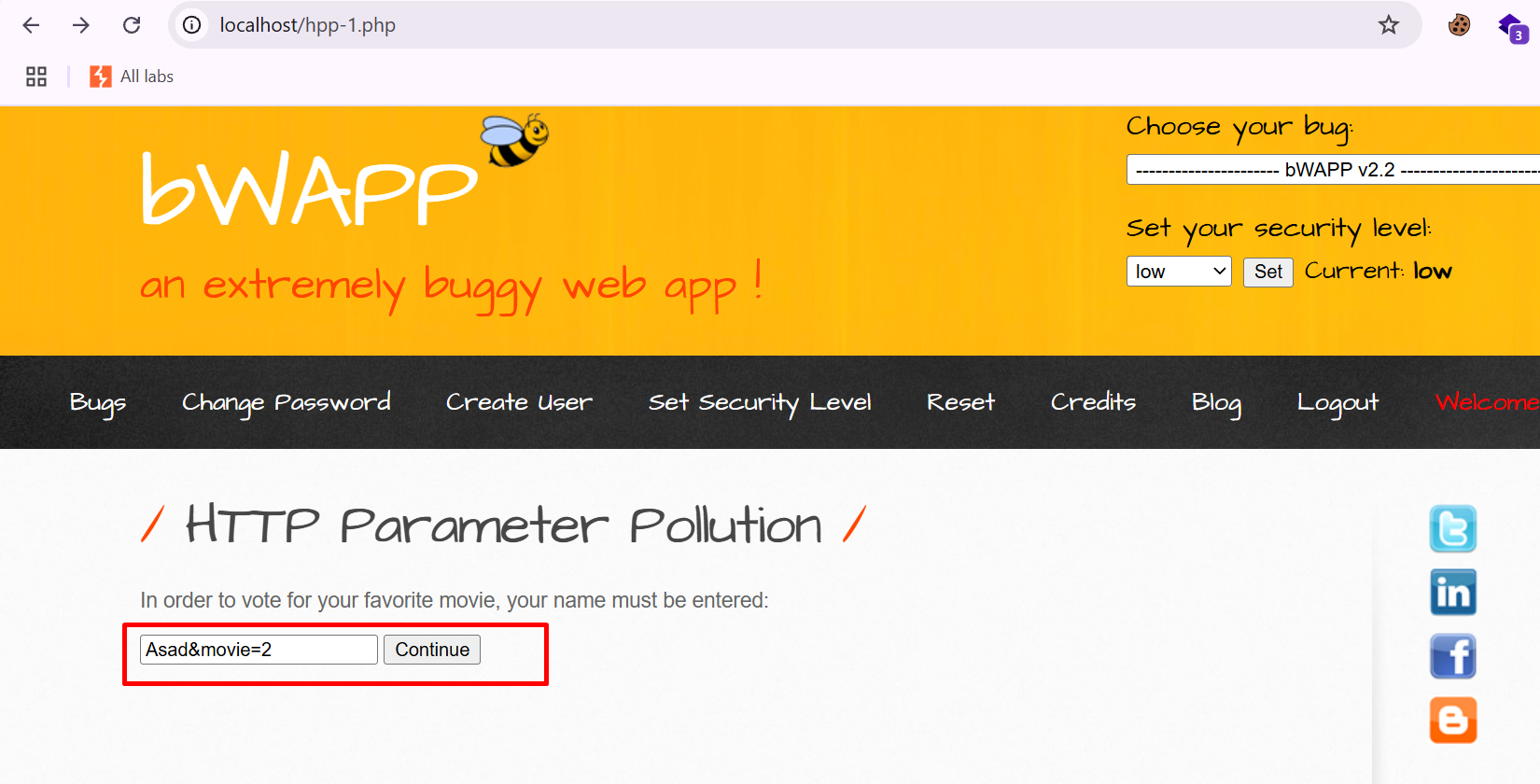Open the apps grid in bookmarks bar
Viewport: 1540px width, 784px height.
[36, 77]
